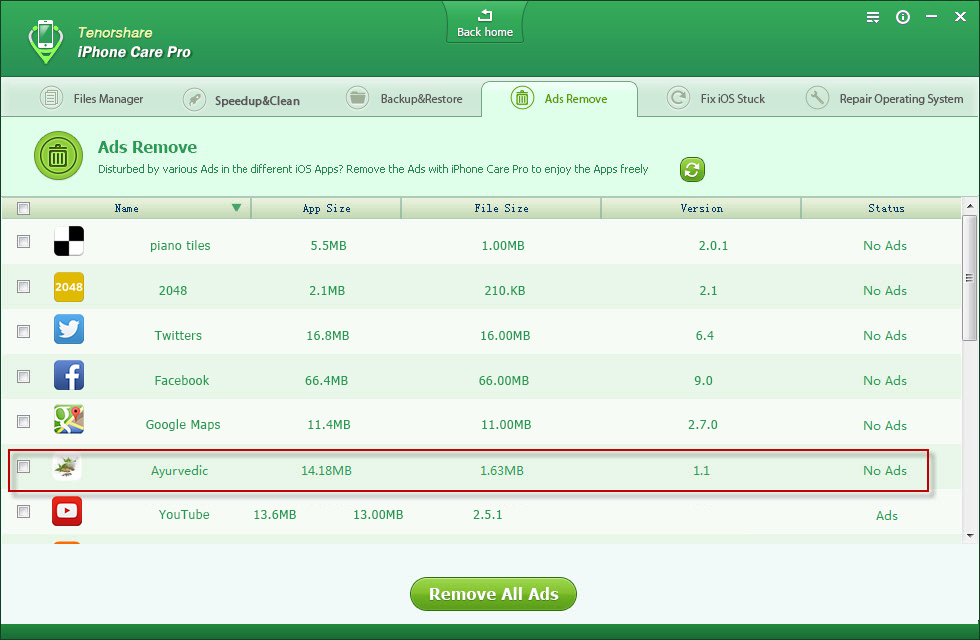Viewport: 980px width, 640px height.
Task: Click the 2048 app icon
Action: click(69, 287)
